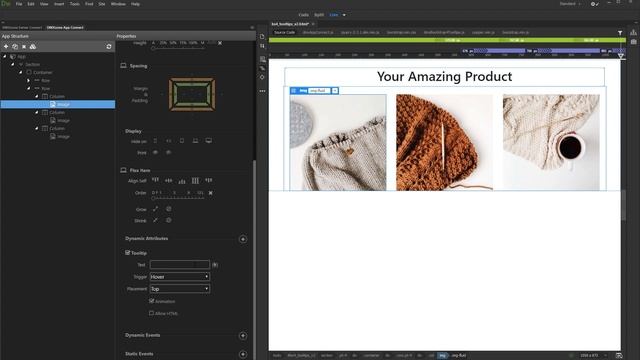Click the related files filter funnel icon

(620, 33)
